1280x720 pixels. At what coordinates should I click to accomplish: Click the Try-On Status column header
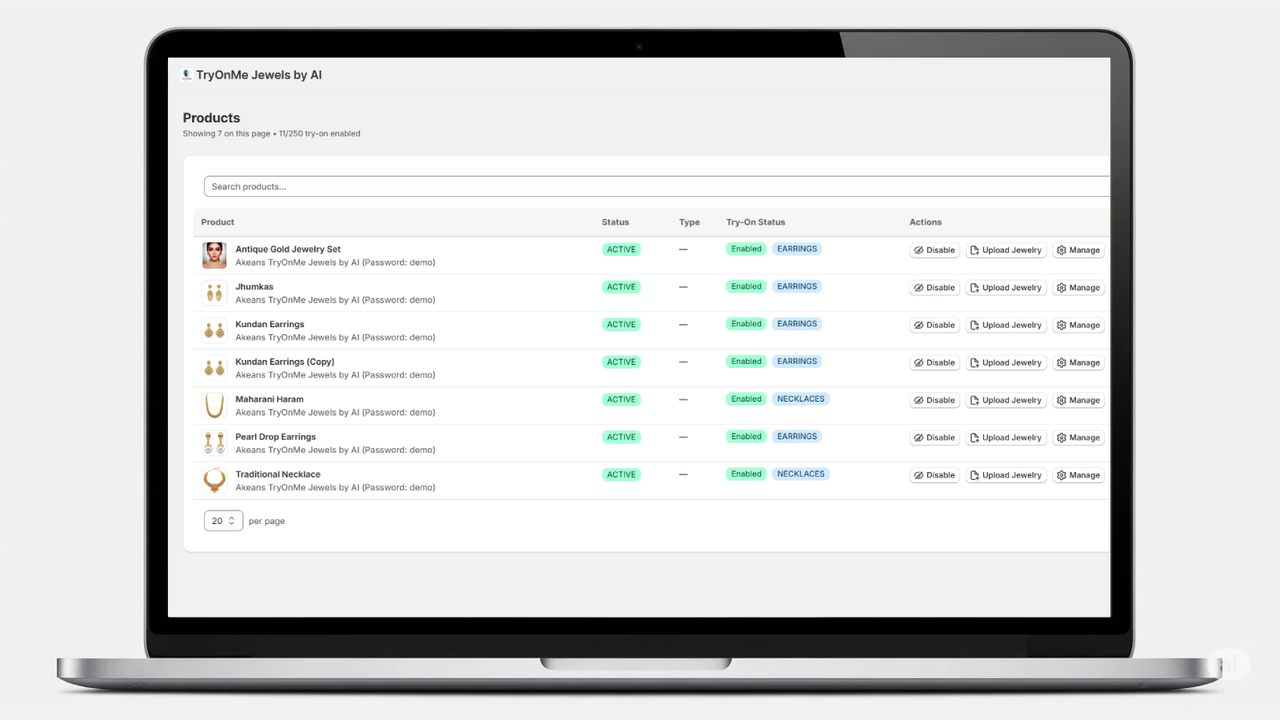[x=756, y=222]
